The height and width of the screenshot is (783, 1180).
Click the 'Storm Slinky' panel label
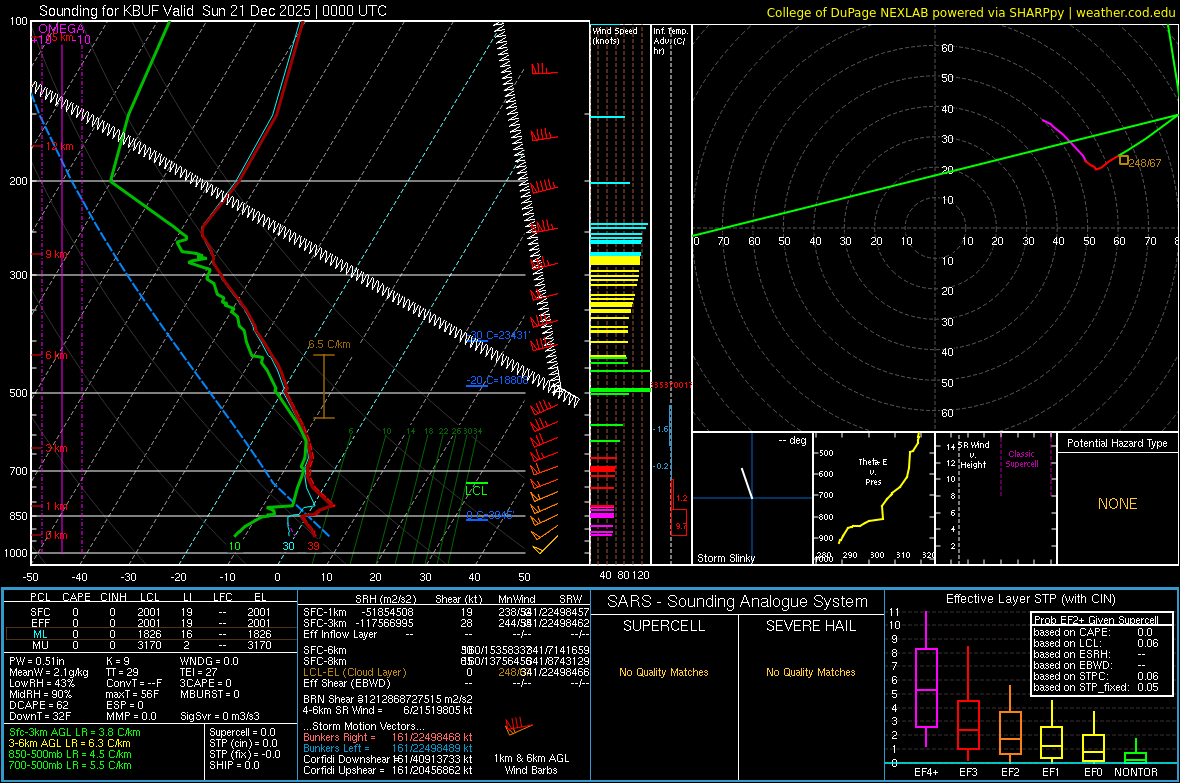pyautogui.click(x=725, y=558)
